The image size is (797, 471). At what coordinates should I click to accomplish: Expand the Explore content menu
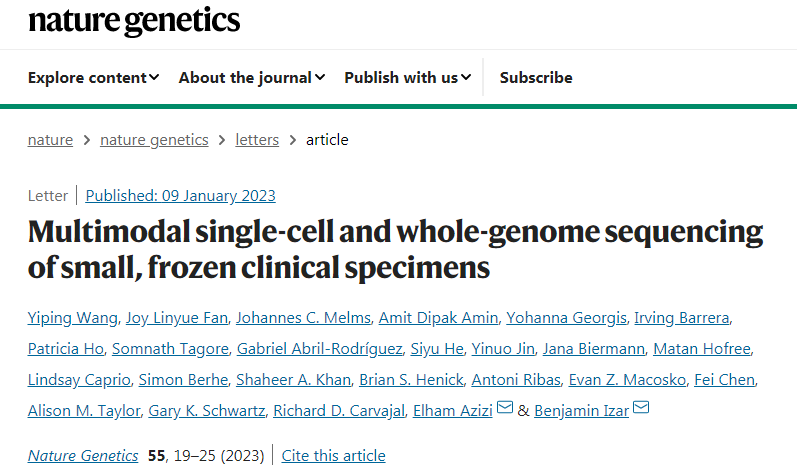[93, 77]
